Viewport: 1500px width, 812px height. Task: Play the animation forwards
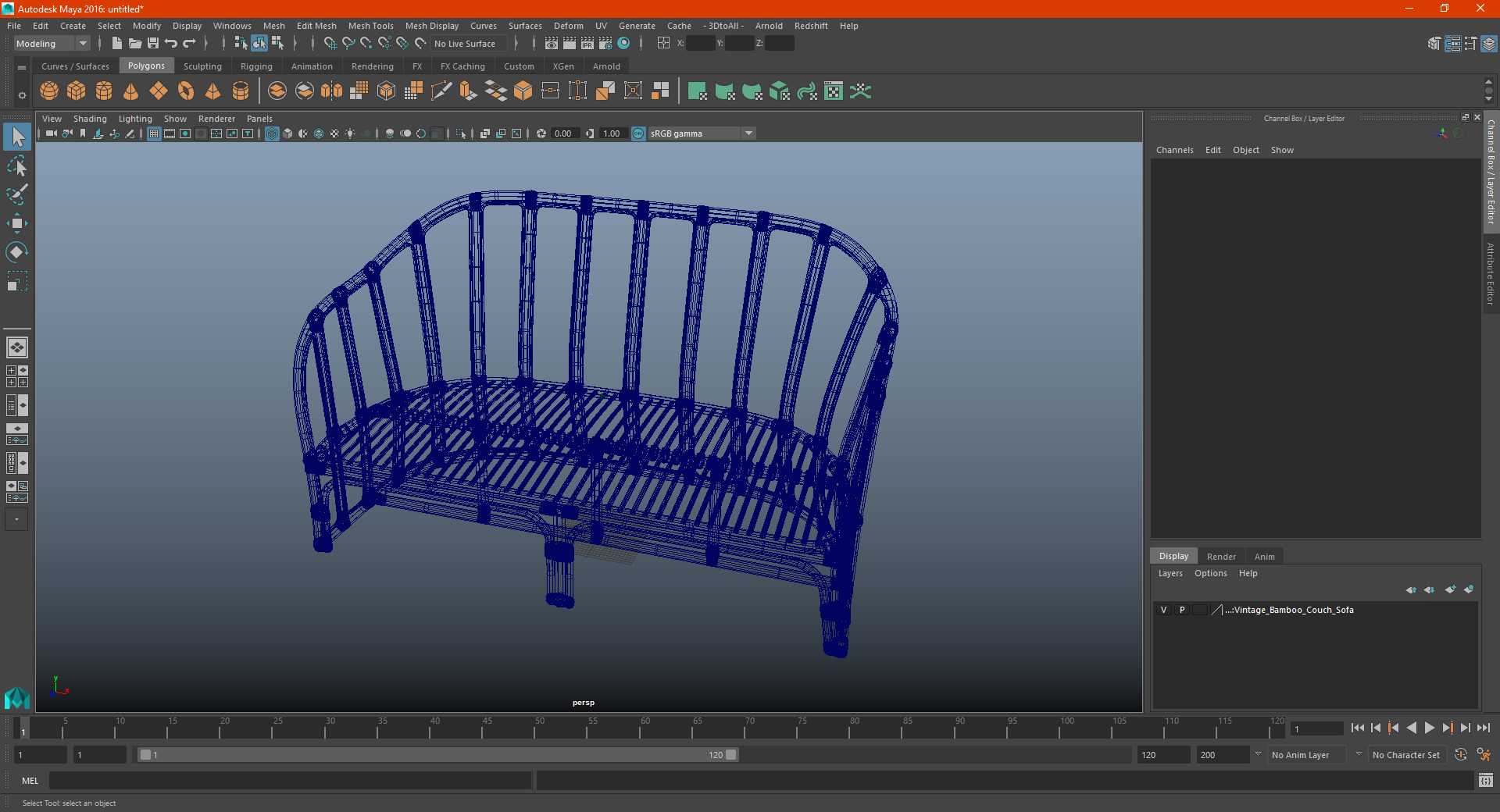(1429, 728)
